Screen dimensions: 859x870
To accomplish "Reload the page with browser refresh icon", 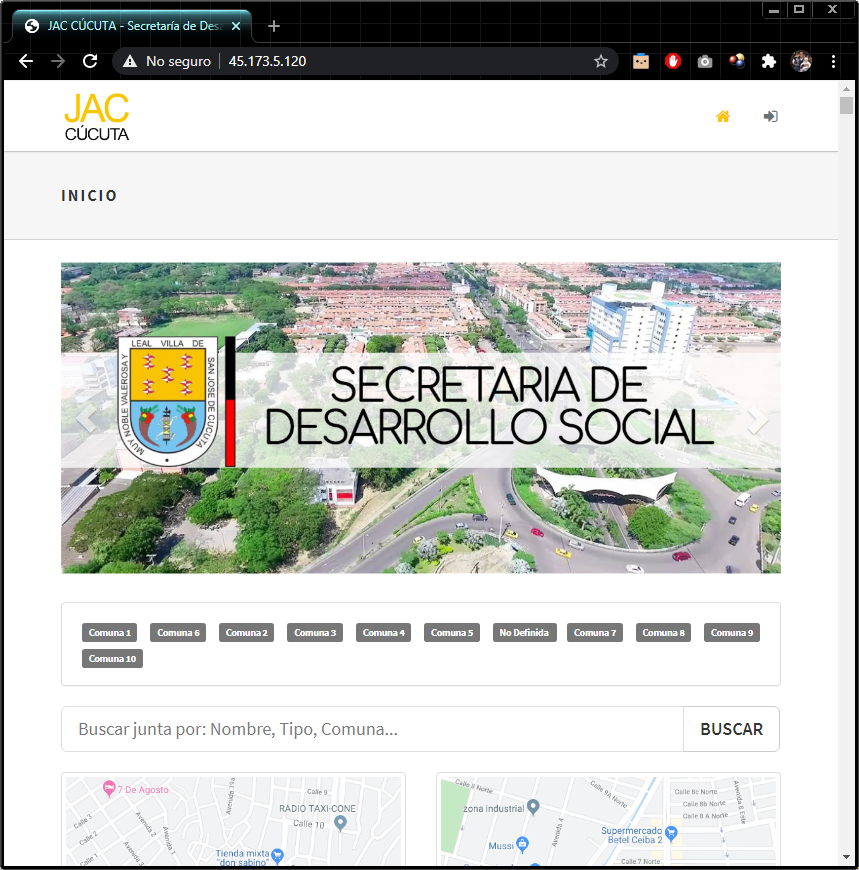I will pos(90,61).
